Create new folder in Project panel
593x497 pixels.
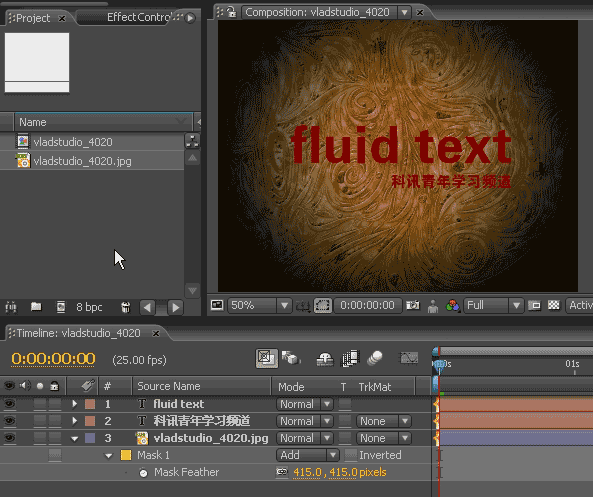click(x=36, y=306)
